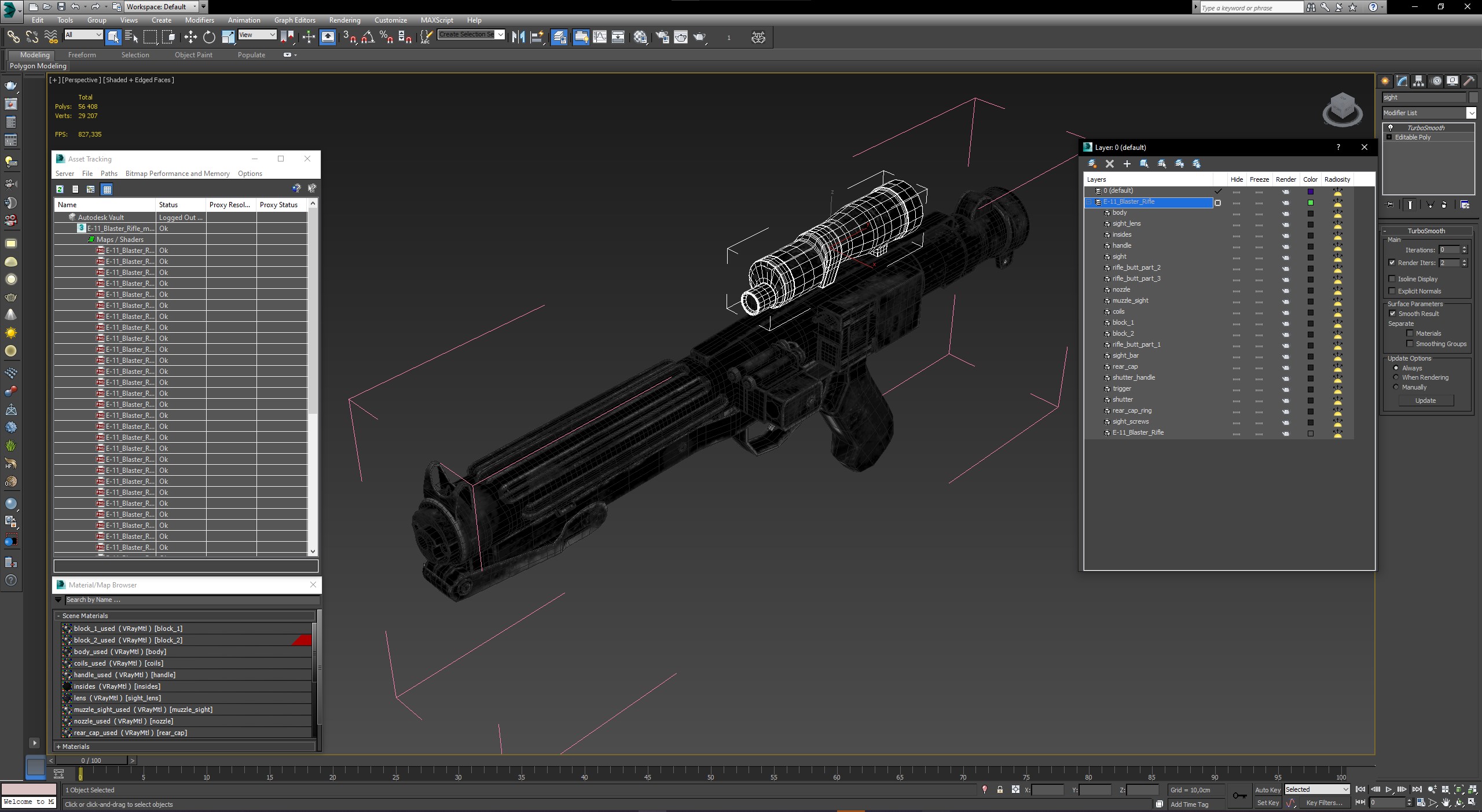Choose the Select and Scale tool
Screen dimensions: 1482x812
click(228, 37)
